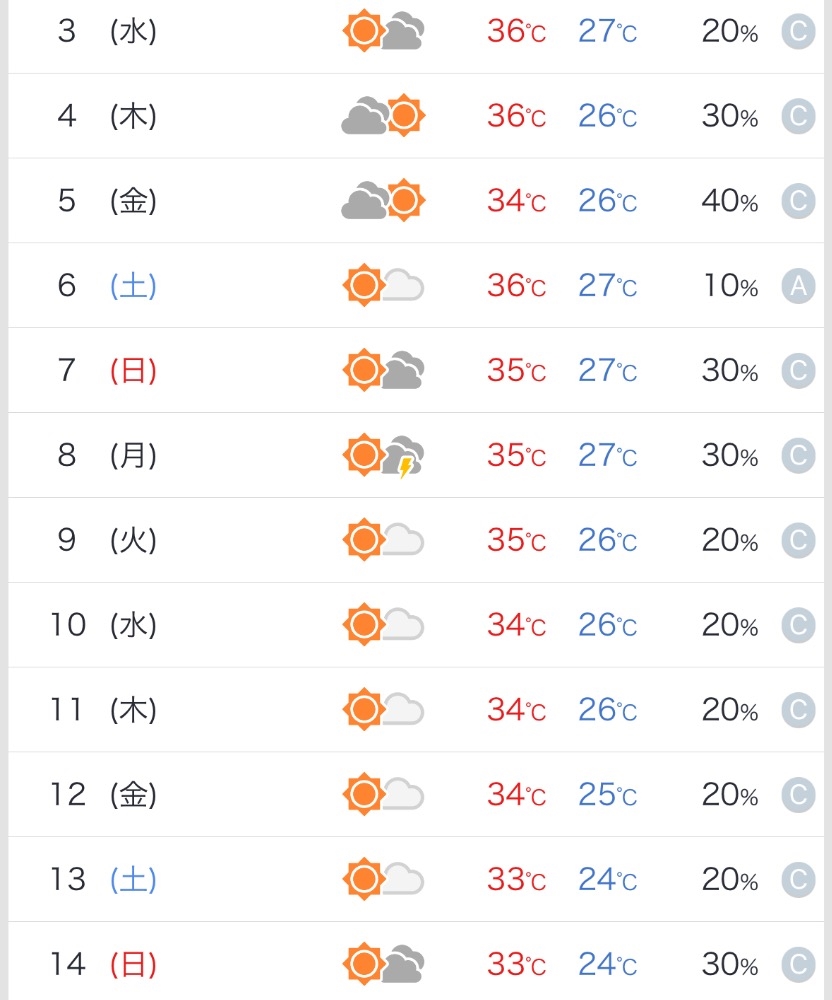Open the day 11 (木) forecast row
The height and width of the screenshot is (1000, 832).
416,709
